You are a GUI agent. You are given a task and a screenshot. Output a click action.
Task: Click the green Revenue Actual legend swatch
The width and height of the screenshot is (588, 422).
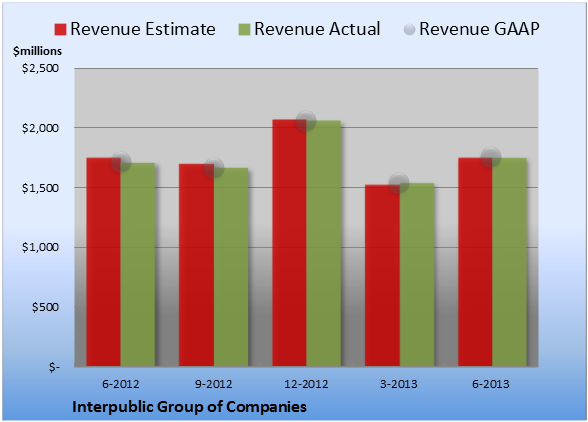(x=244, y=30)
